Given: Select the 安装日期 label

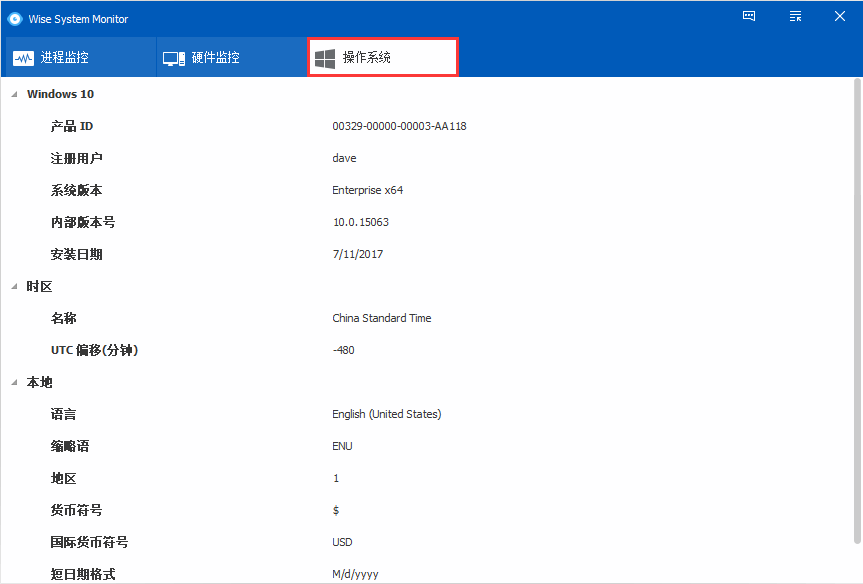Looking at the screenshot, I should pyautogui.click(x=77, y=254).
